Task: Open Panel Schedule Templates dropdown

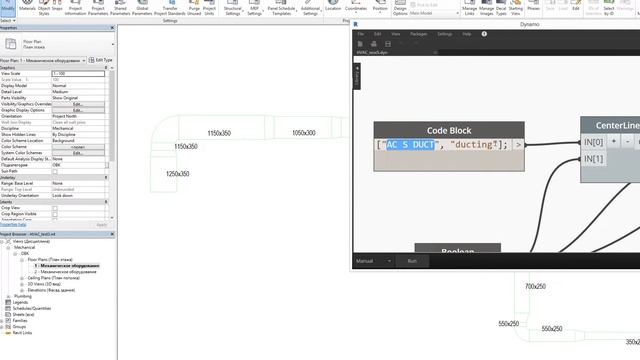Action: [x=281, y=7]
